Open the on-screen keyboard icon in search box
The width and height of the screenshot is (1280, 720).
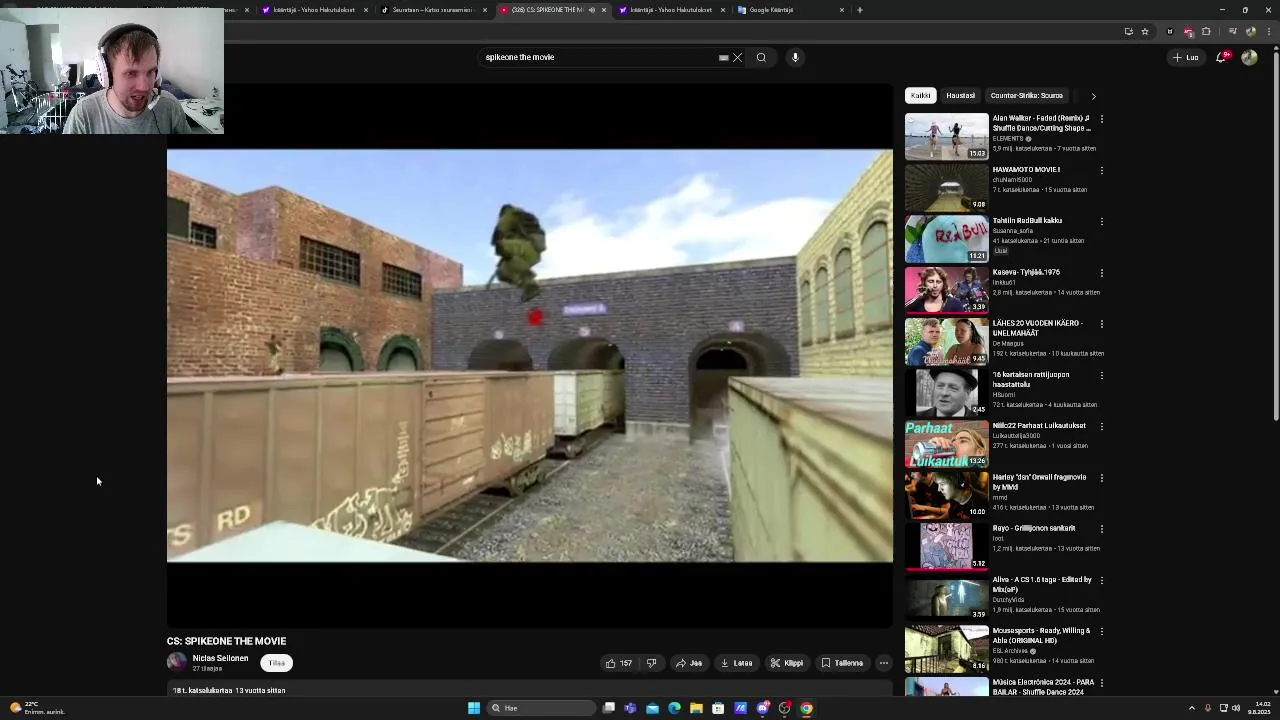point(723,57)
